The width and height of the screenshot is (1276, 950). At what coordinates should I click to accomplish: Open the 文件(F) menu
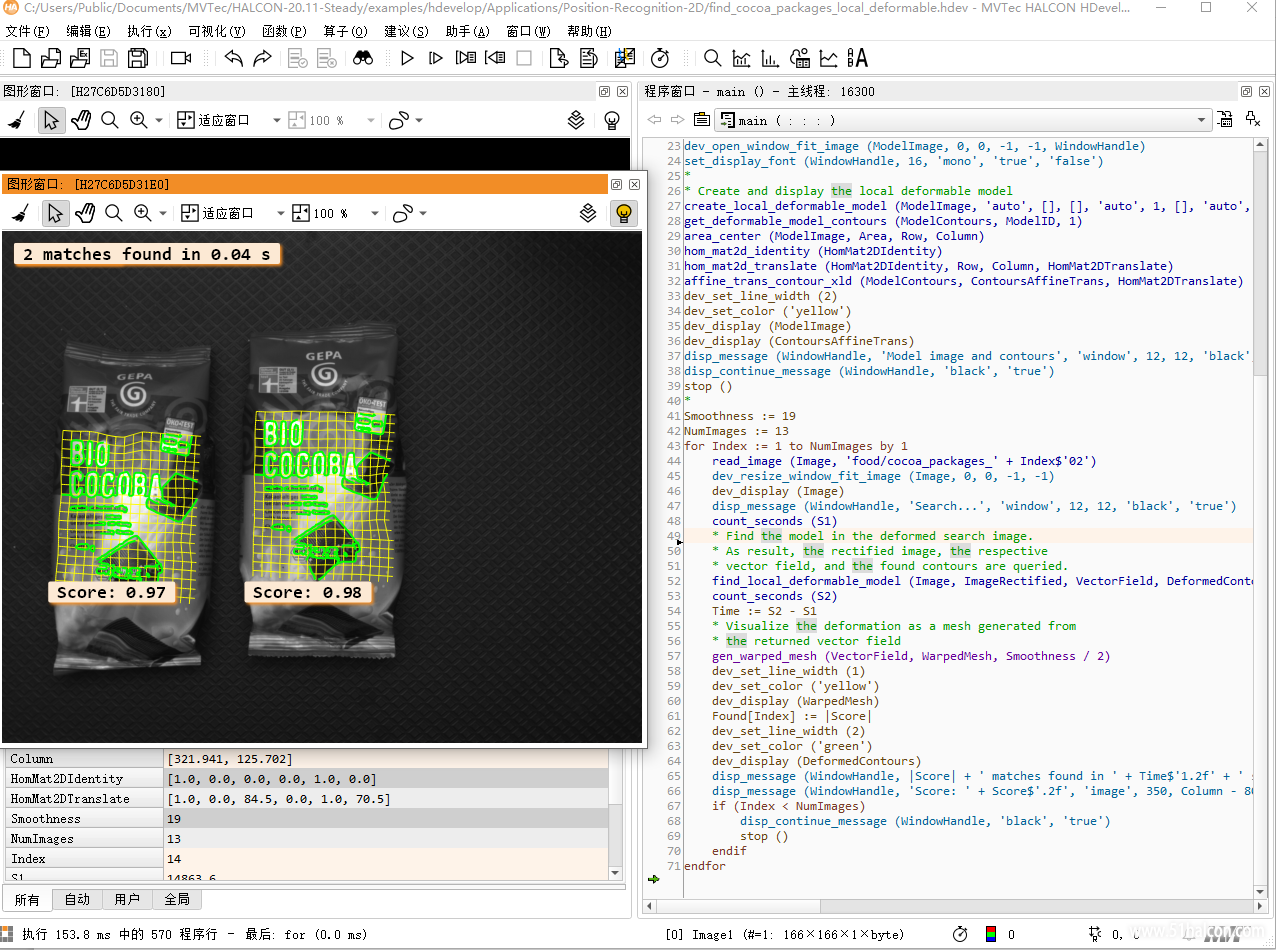[x=27, y=31]
